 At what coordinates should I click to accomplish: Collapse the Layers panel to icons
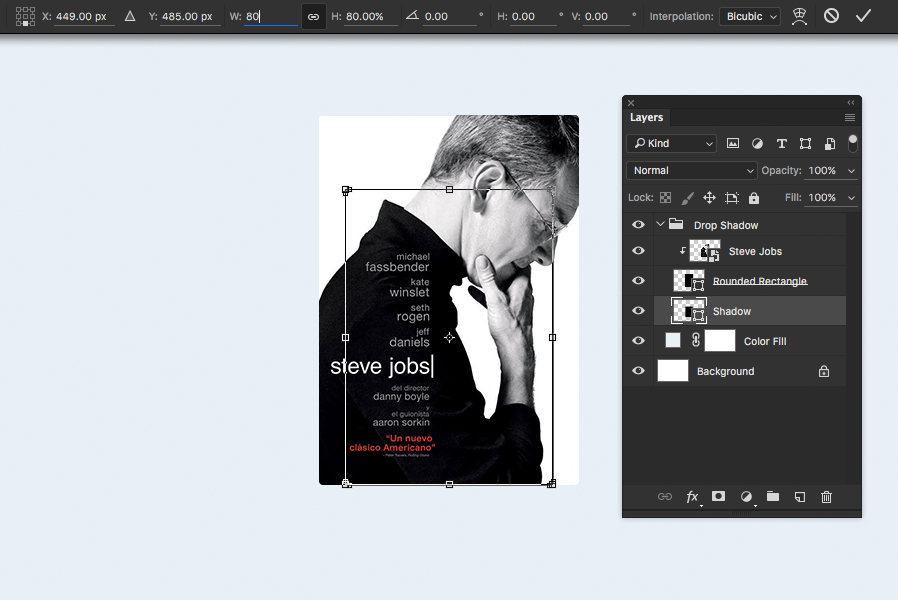pyautogui.click(x=851, y=102)
